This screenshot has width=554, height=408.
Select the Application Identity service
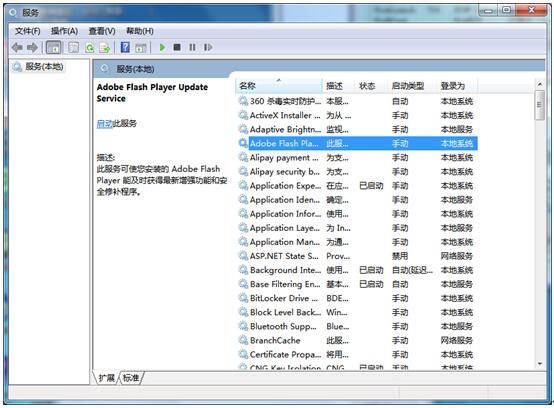click(357, 200)
